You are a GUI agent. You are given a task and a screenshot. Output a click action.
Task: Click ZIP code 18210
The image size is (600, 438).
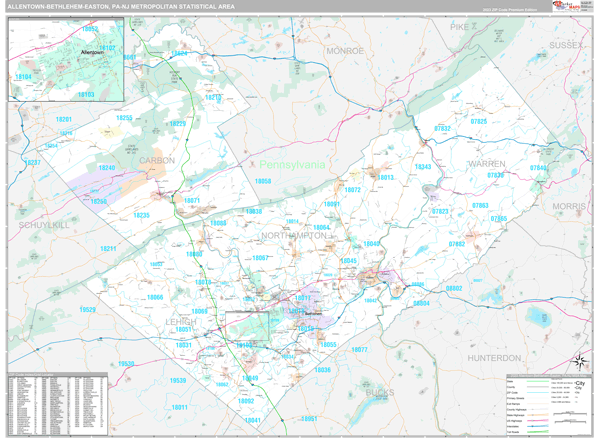coord(213,98)
